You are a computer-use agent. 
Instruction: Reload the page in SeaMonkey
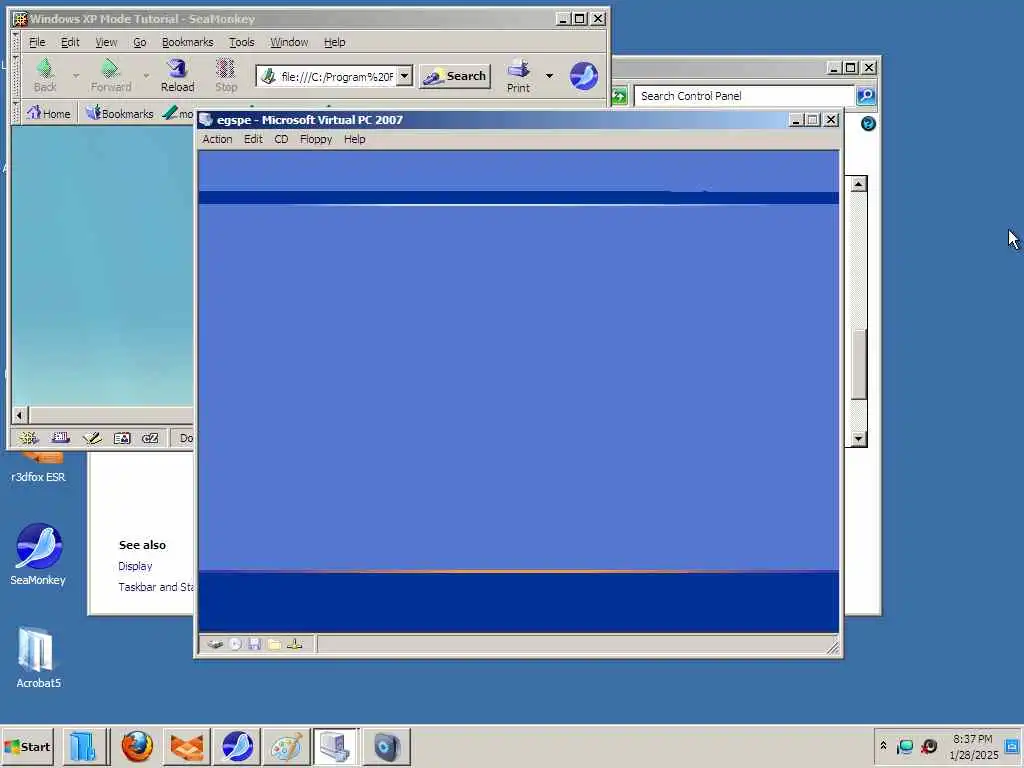(177, 76)
